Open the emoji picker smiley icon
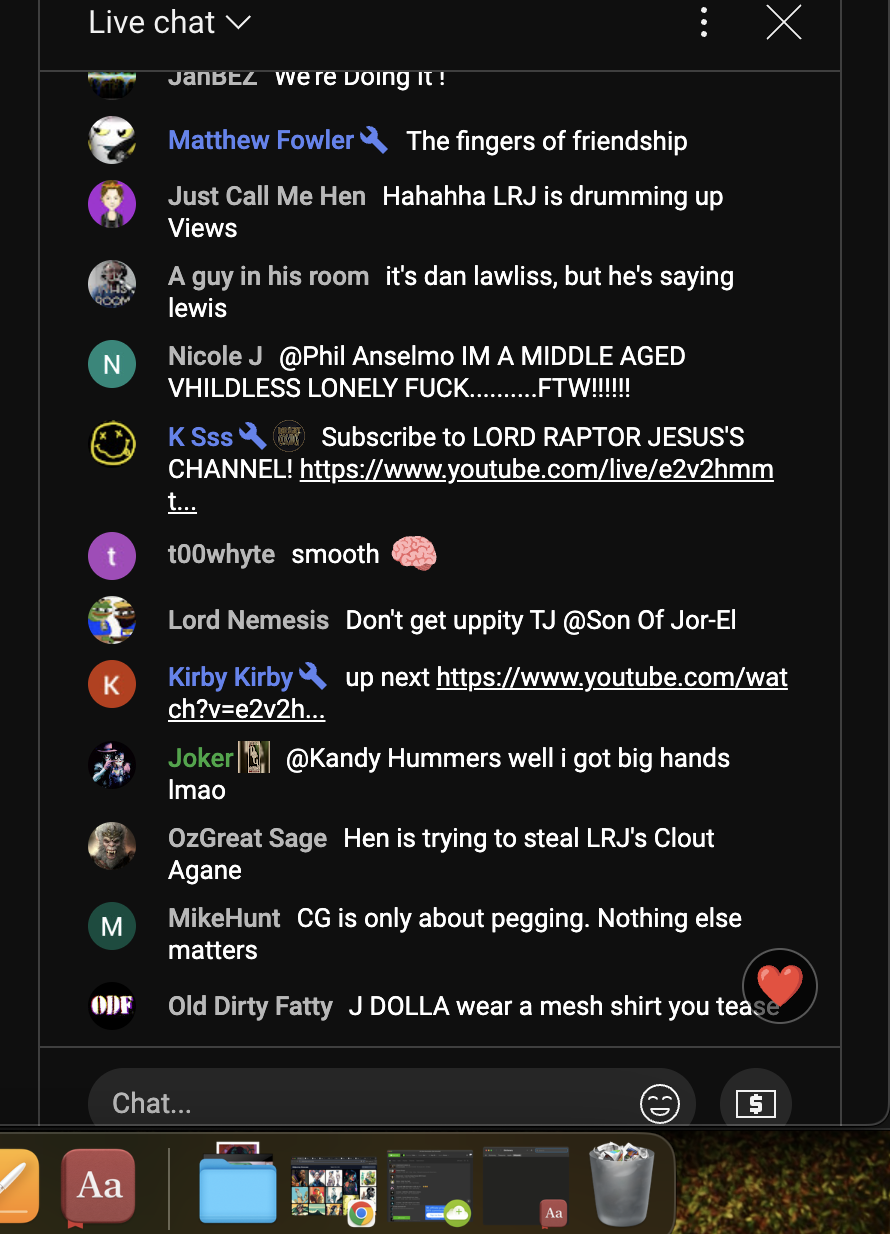The height and width of the screenshot is (1234, 890). [660, 1104]
